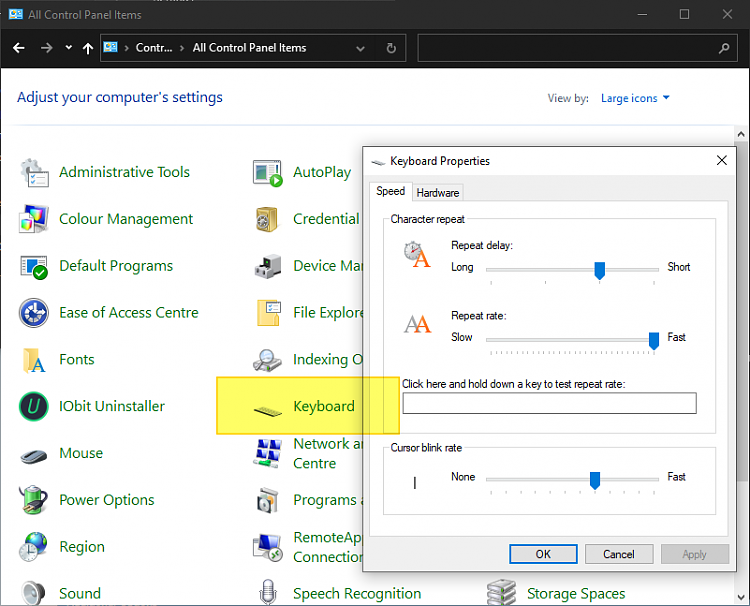Viewport: 750px width, 606px height.
Task: Refresh the Control Panel view
Action: point(391,48)
